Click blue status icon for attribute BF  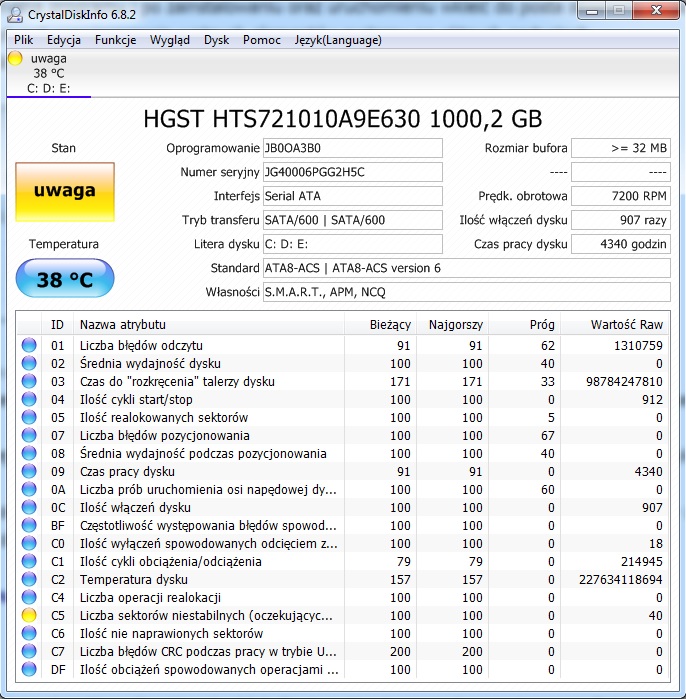[x=29, y=525]
